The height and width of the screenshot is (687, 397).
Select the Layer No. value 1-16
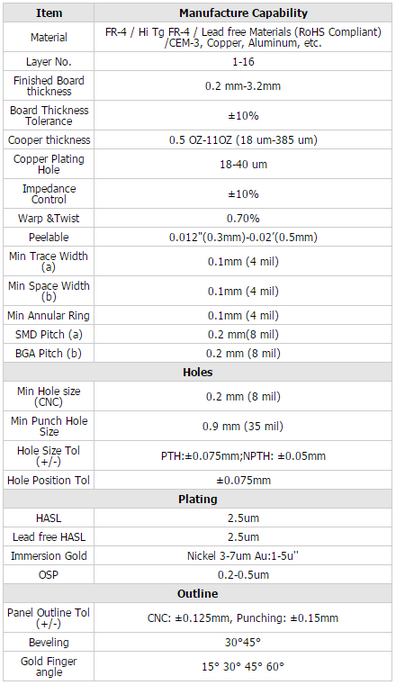click(243, 62)
